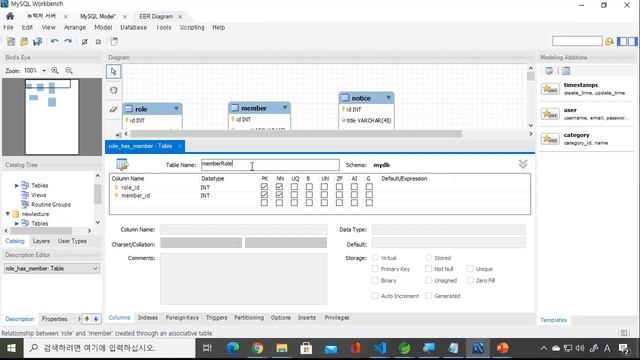Zoom in on Bird's Eye view
The width and height of the screenshot is (640, 360).
point(55,71)
